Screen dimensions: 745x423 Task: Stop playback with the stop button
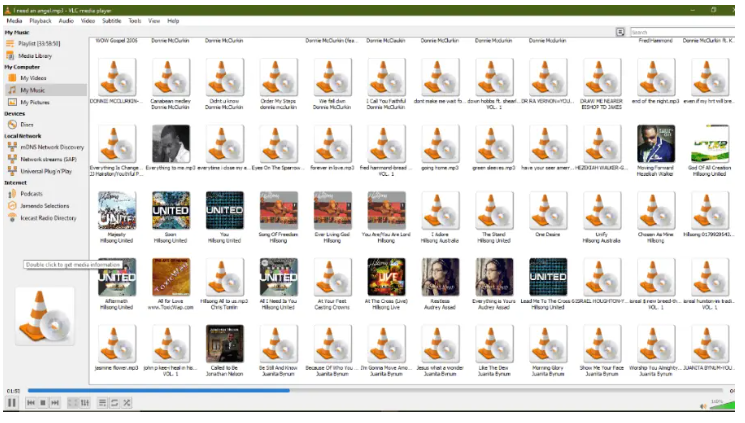tap(43, 403)
